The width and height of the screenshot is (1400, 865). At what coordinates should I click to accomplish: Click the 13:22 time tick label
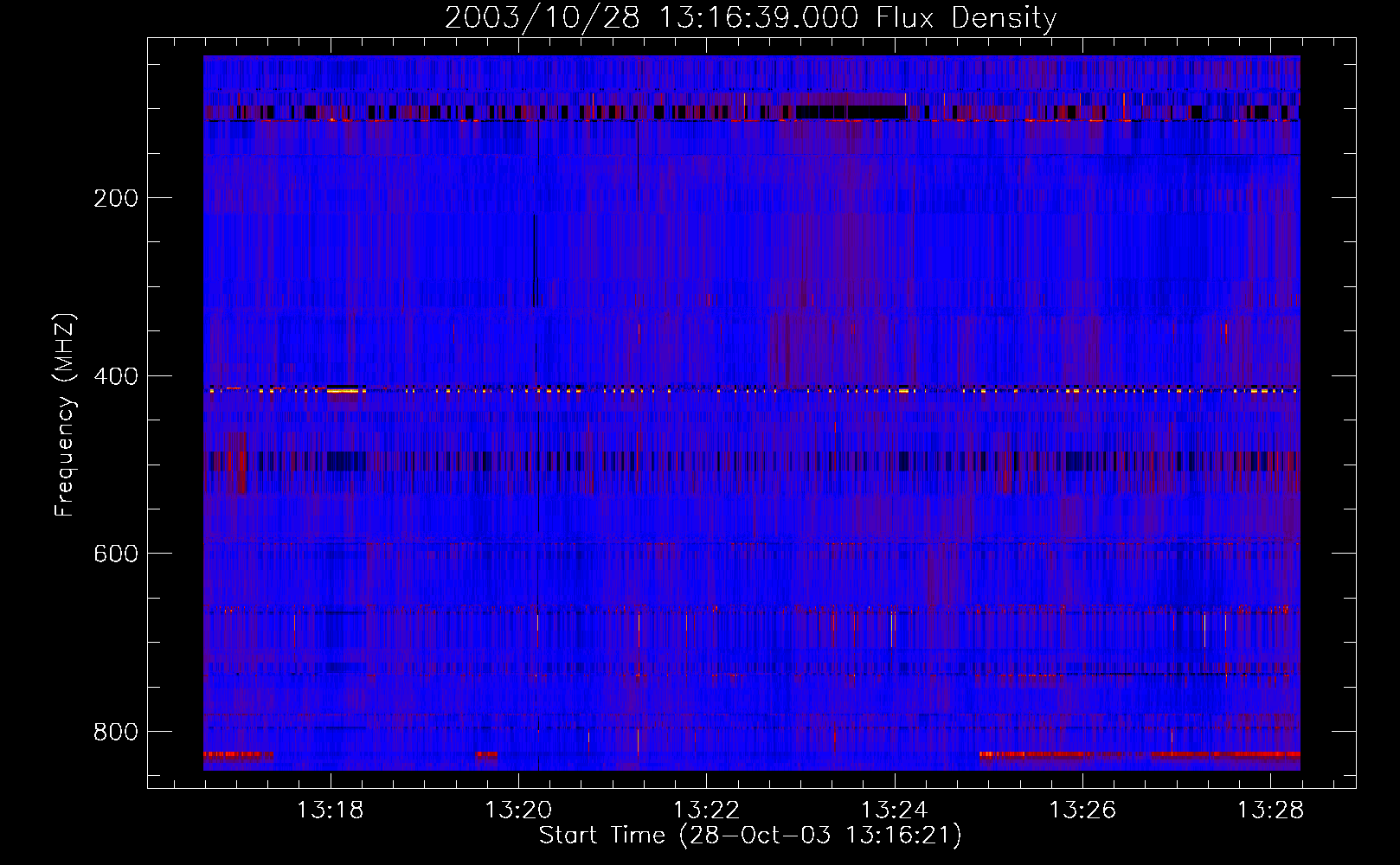coord(706,811)
